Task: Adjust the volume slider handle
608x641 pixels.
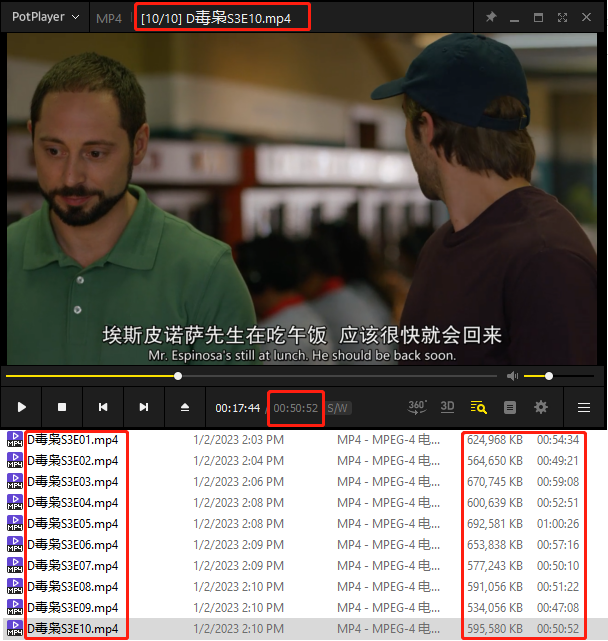Action: pos(549,376)
